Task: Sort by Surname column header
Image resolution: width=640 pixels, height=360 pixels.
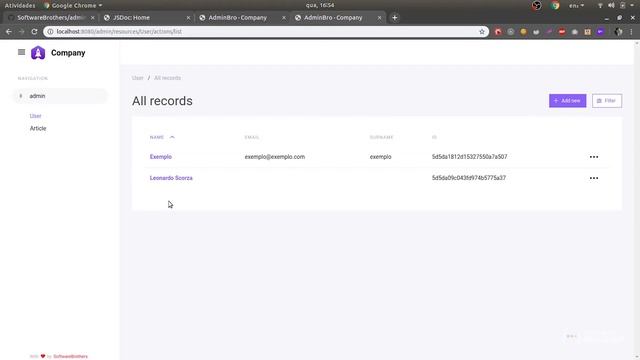Action: coord(381,137)
